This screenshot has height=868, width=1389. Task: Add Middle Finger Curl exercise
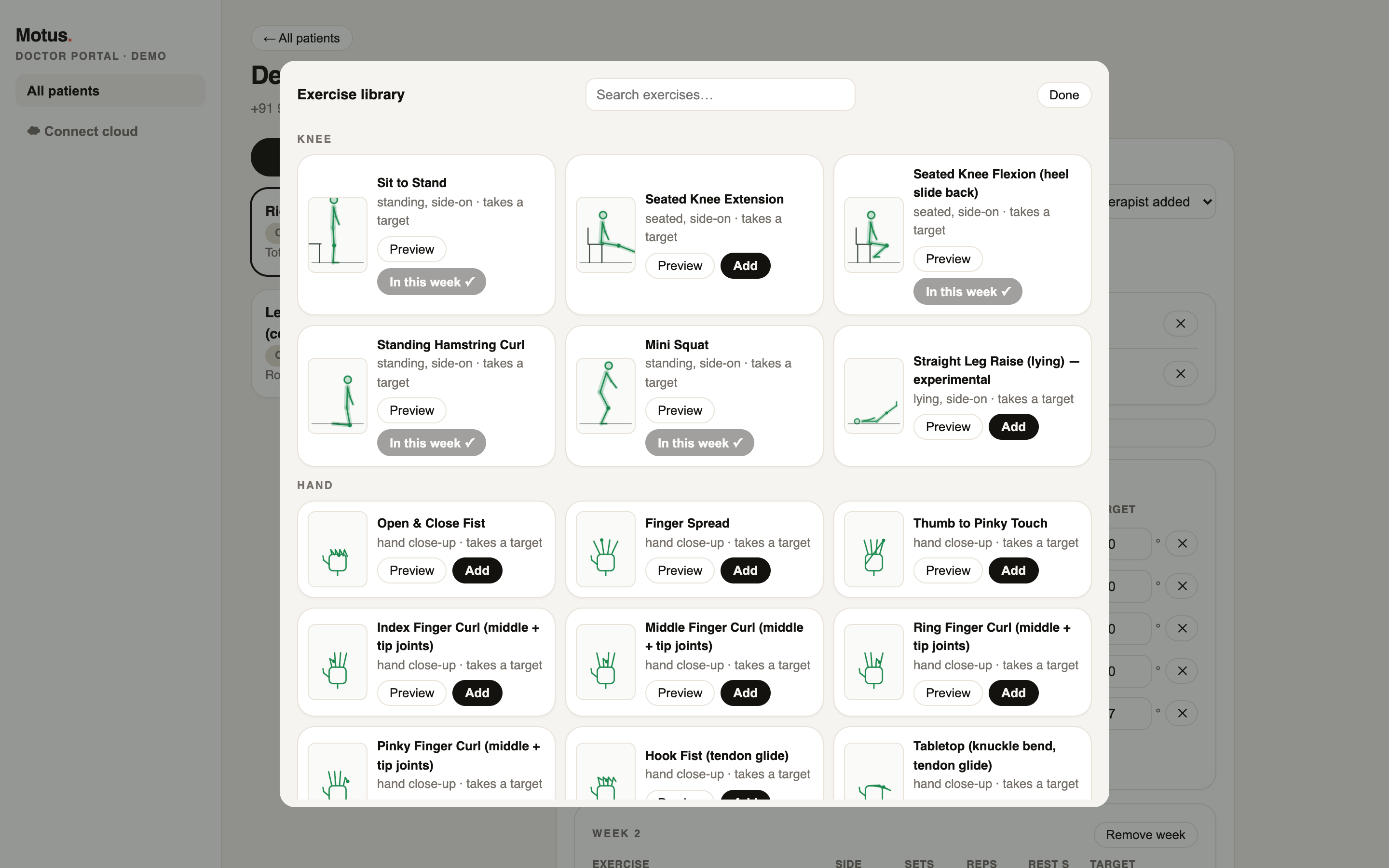pyautogui.click(x=745, y=693)
